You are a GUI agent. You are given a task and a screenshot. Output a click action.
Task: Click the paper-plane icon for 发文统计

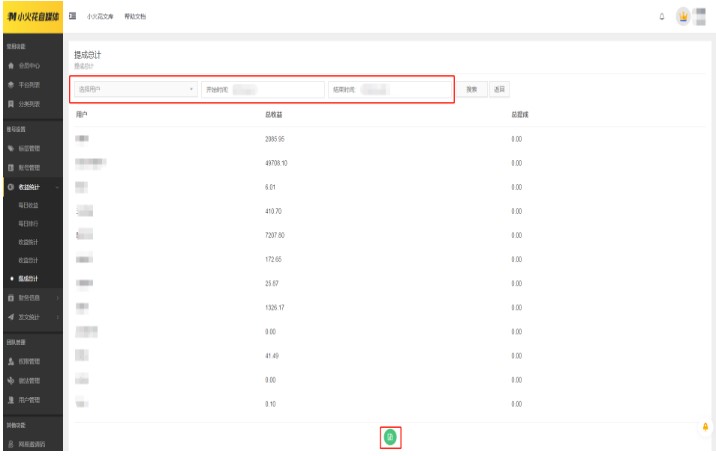pyautogui.click(x=11, y=317)
